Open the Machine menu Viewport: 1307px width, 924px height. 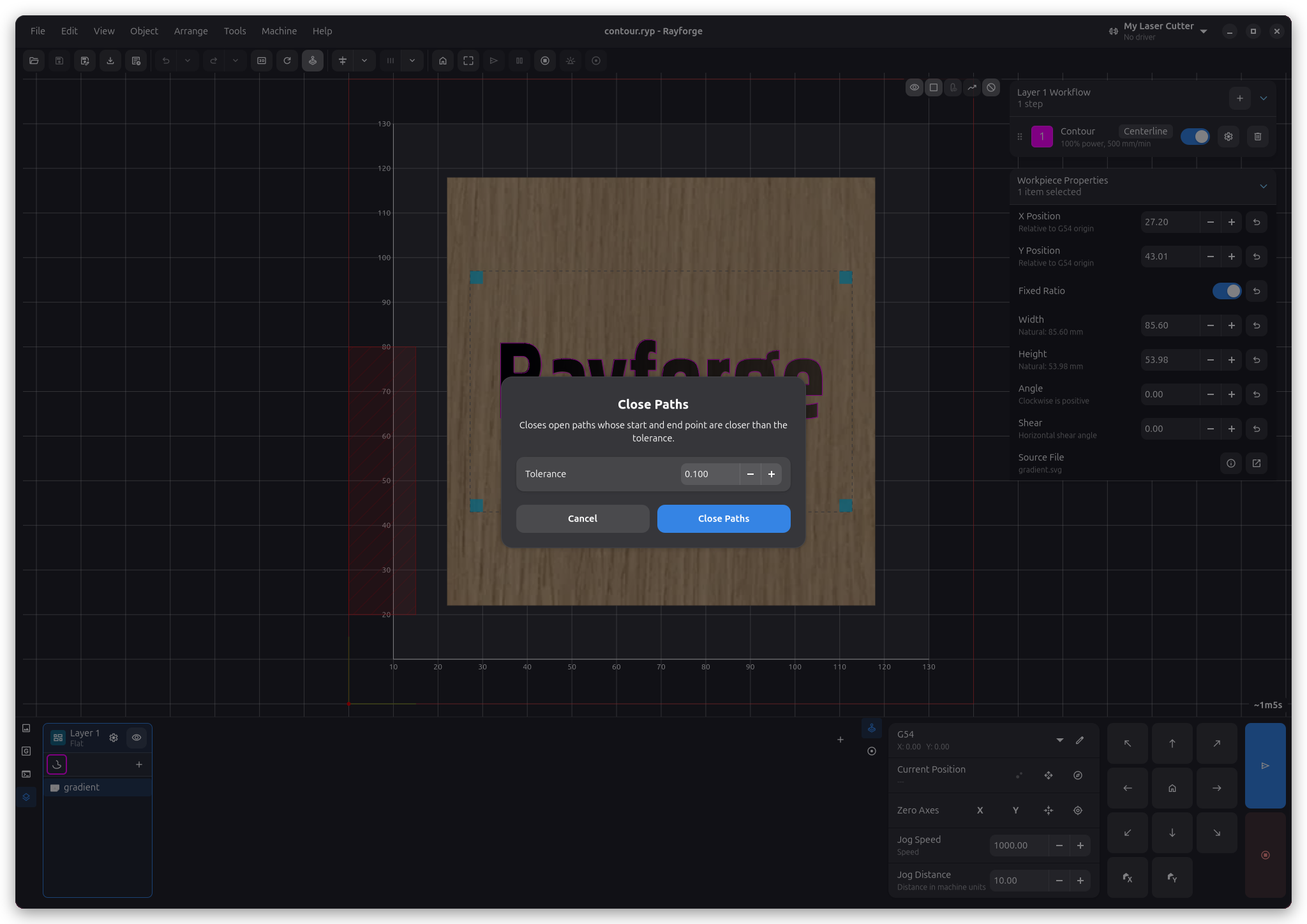pos(279,31)
